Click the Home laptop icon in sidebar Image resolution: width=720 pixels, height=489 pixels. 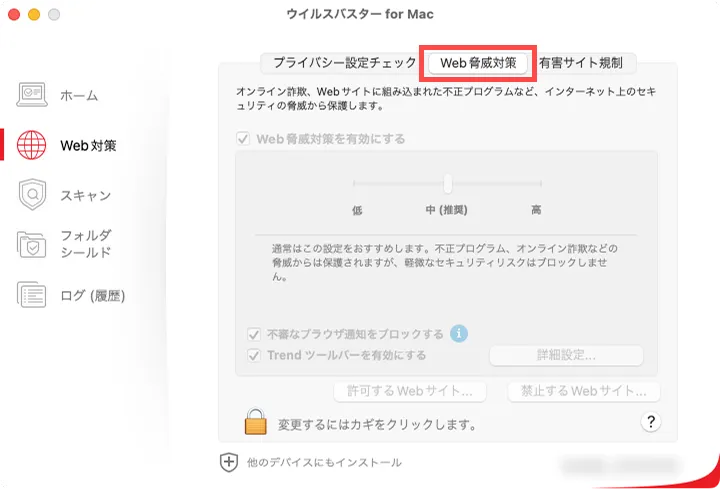32,95
